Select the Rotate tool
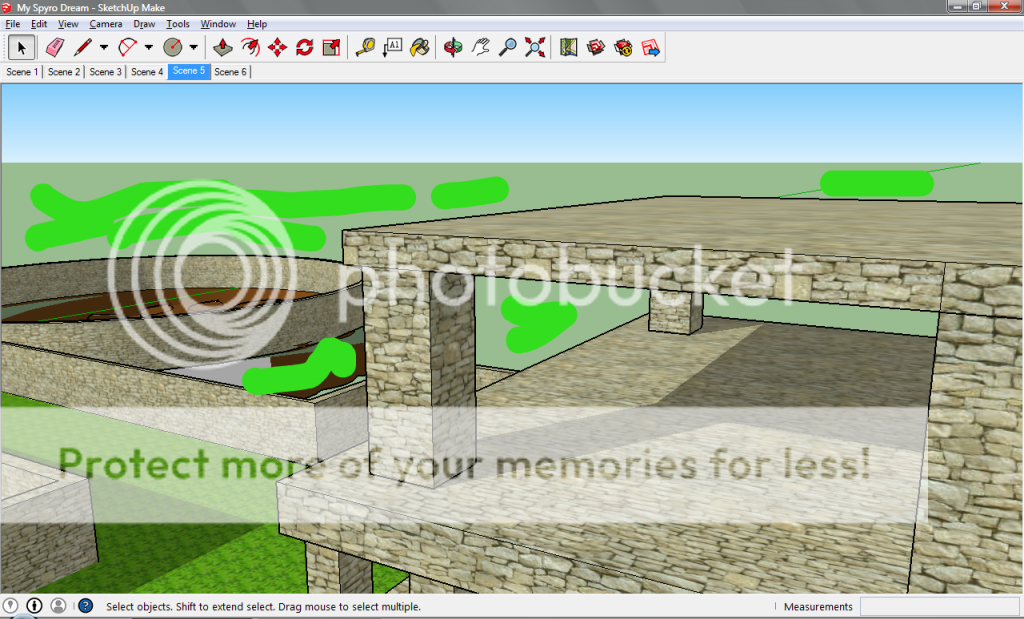This screenshot has height=619, width=1024. (305, 47)
